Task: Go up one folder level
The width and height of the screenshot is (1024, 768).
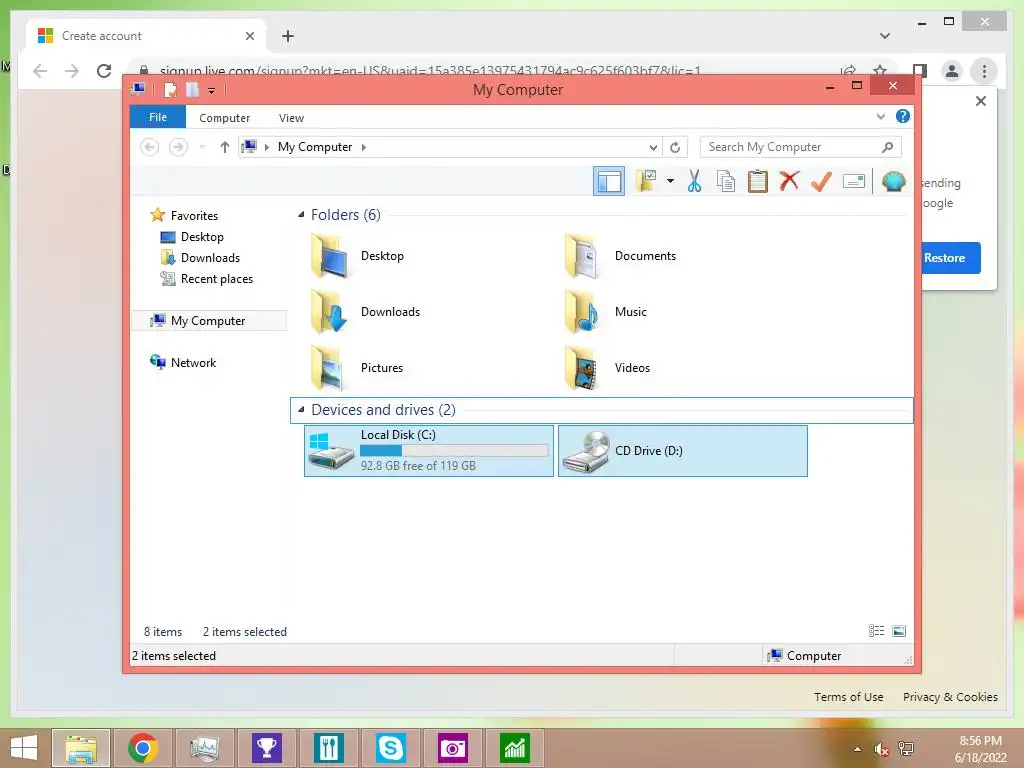Action: pos(225,147)
